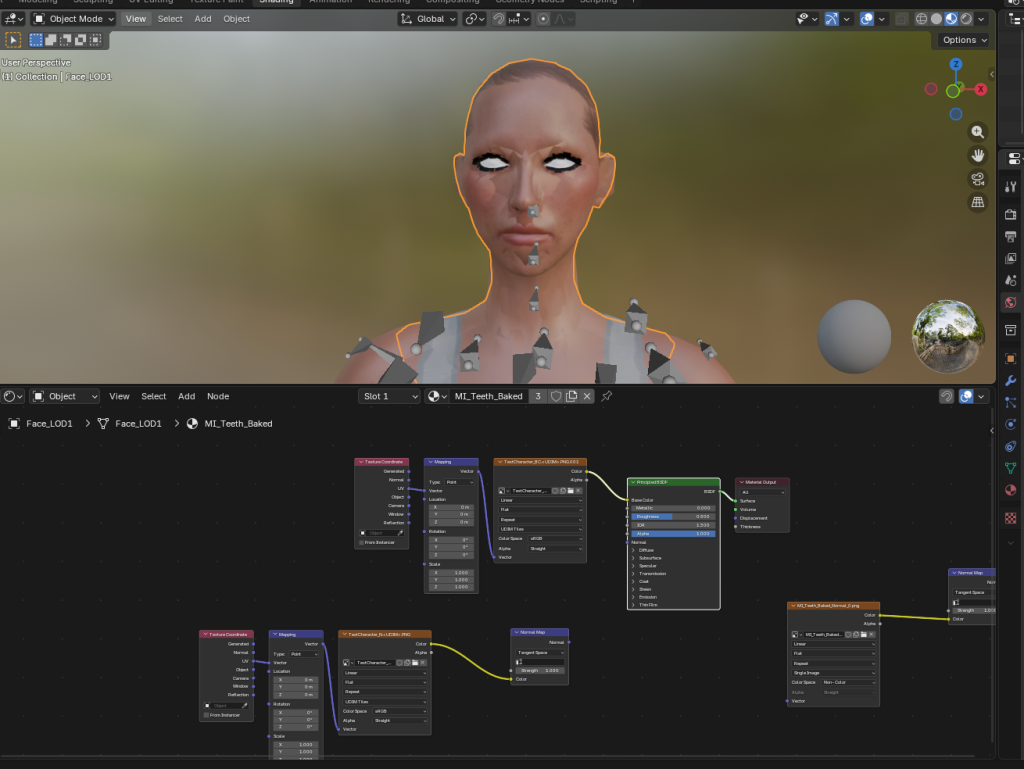Click the fake user shield icon for material
This screenshot has height=769, width=1024.
[556, 396]
